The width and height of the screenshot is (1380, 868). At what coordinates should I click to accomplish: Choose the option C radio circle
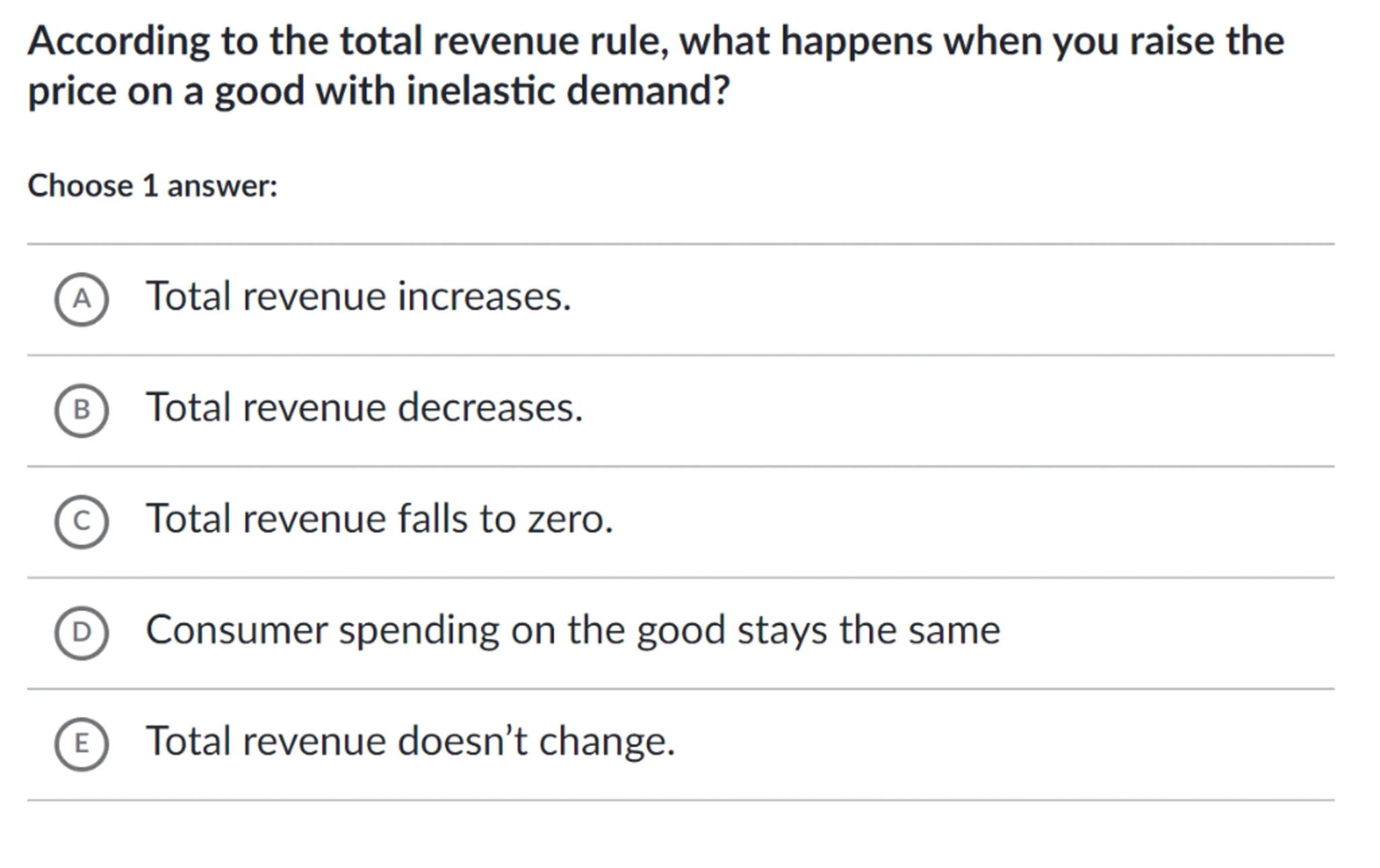[82, 522]
